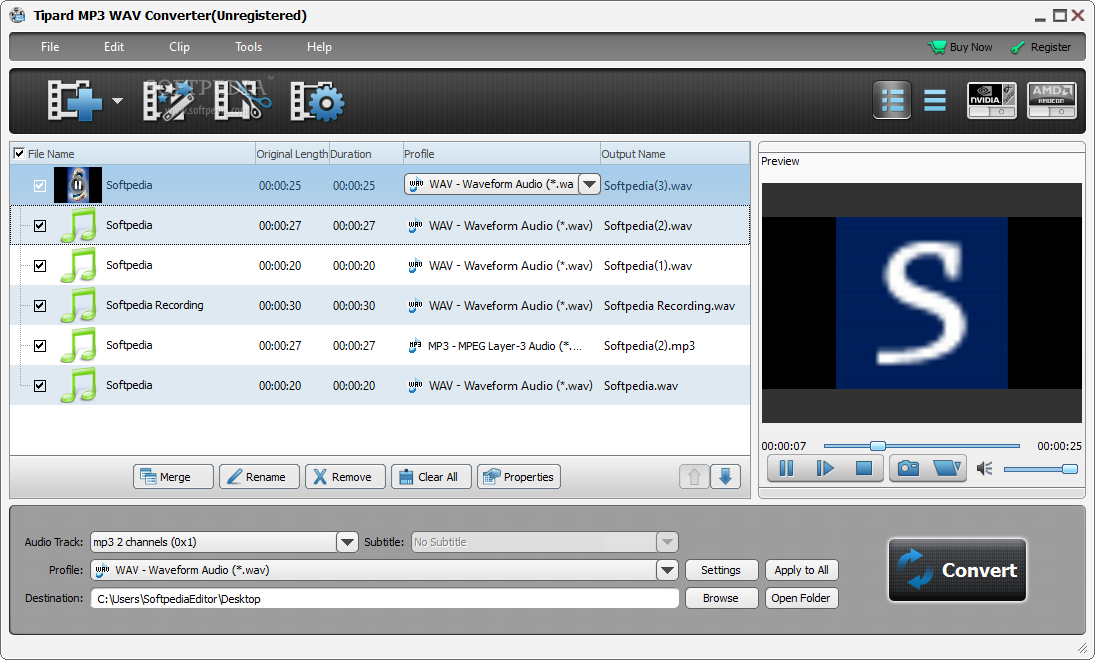Click music note icon of Softpedia Recording row
The width and height of the screenshot is (1095, 660).
point(78,305)
